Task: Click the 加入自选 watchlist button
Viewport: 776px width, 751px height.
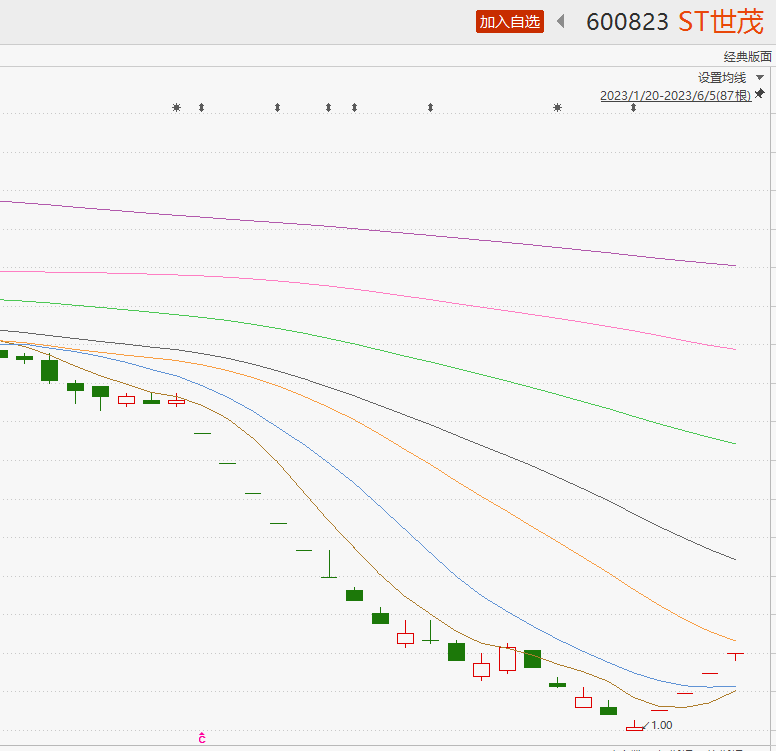Action: pos(510,22)
